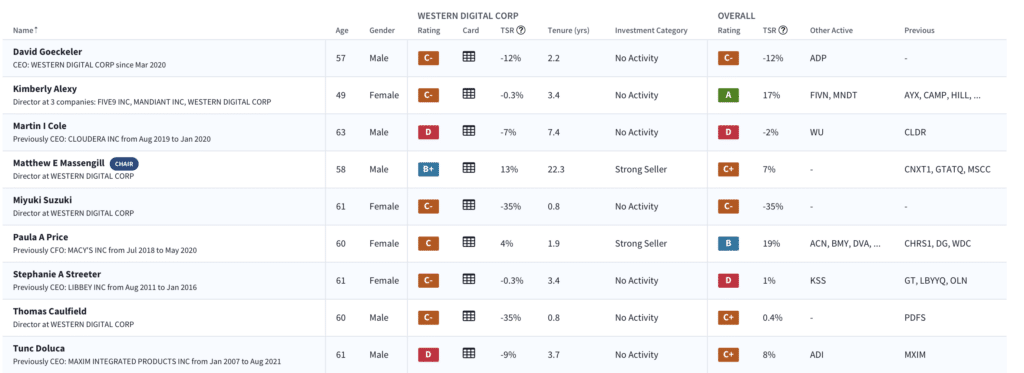Click Kimberly Alexy's green A overall rating
Viewport: 1024px width, 373px height.
click(x=728, y=95)
